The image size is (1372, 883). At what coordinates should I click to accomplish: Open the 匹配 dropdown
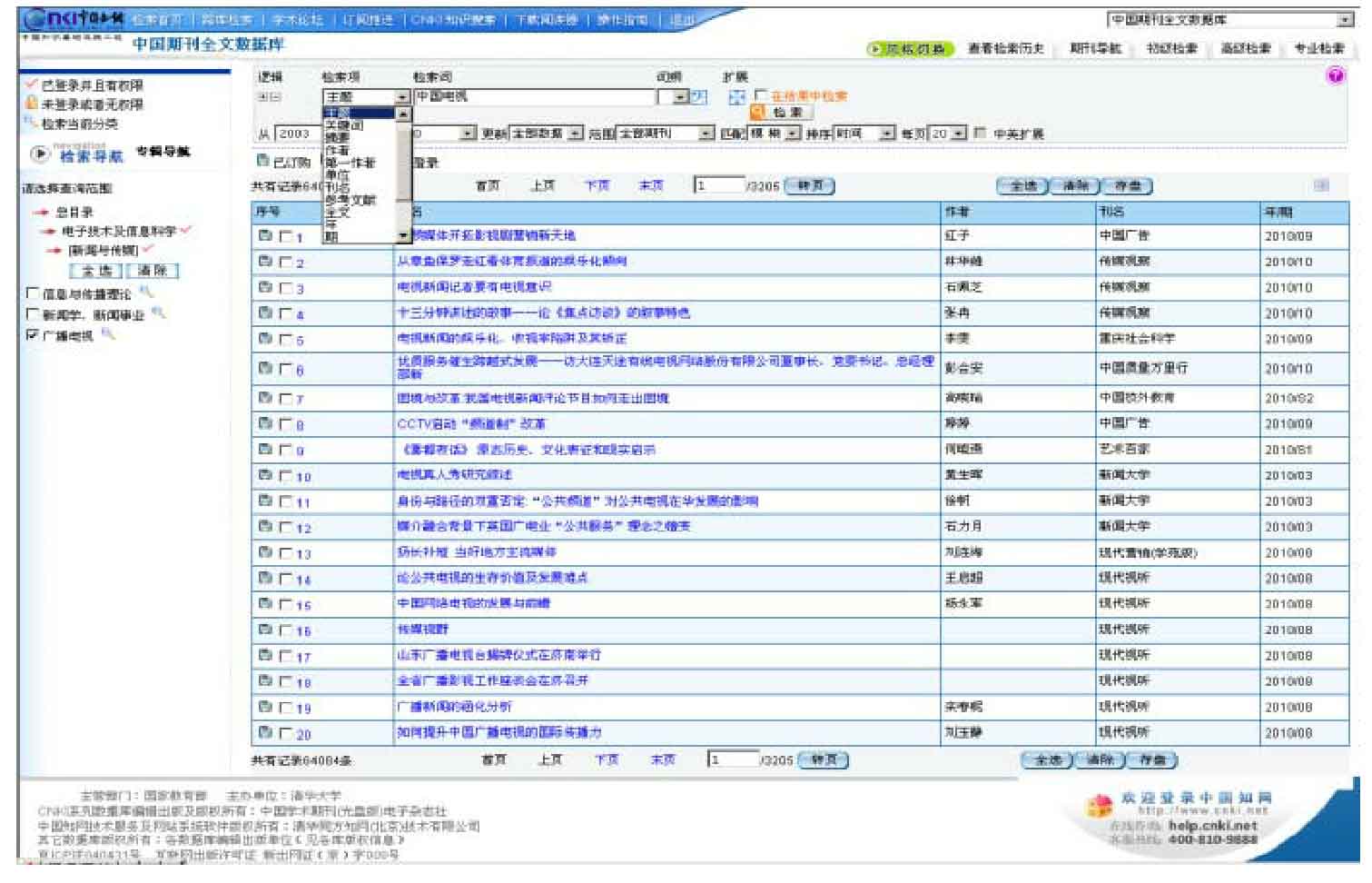point(774,134)
